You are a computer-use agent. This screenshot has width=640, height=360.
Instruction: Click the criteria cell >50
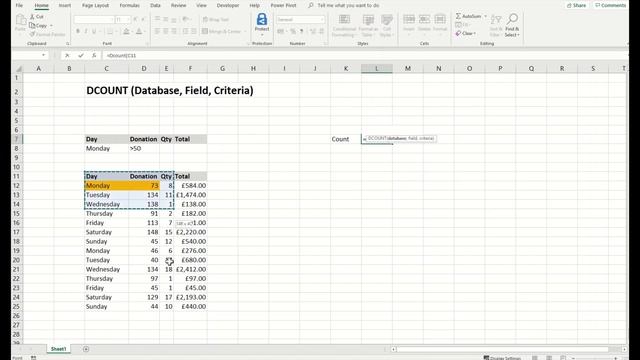[x=144, y=149]
